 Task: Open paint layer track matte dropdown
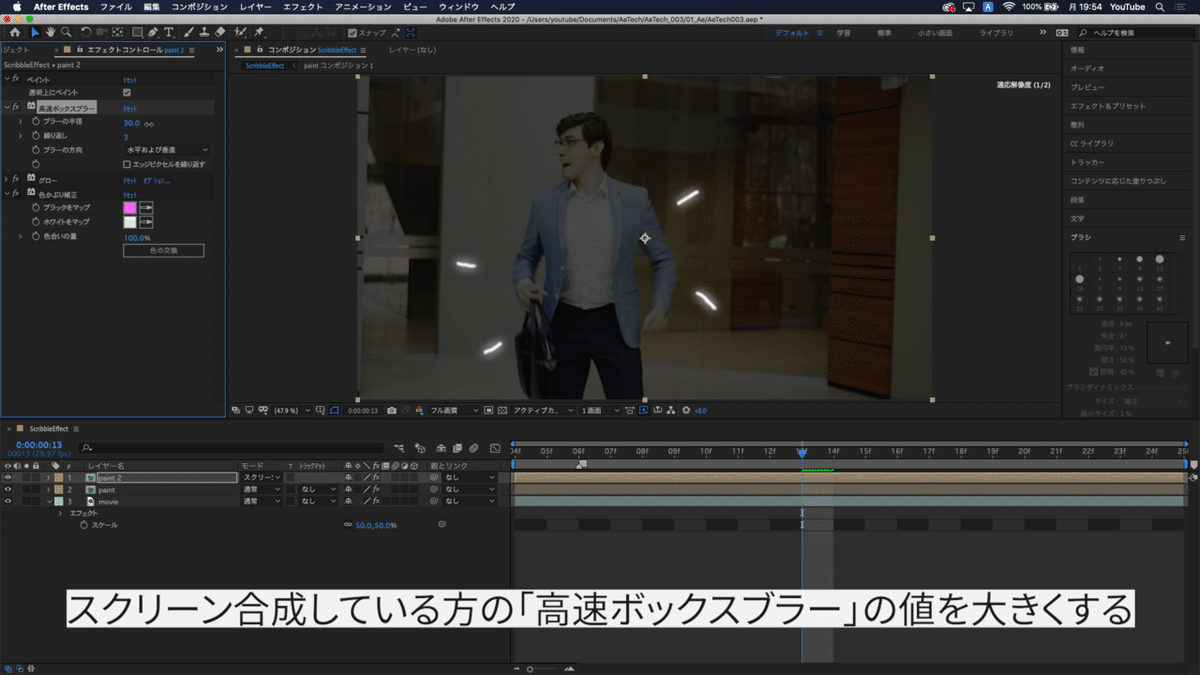point(319,490)
